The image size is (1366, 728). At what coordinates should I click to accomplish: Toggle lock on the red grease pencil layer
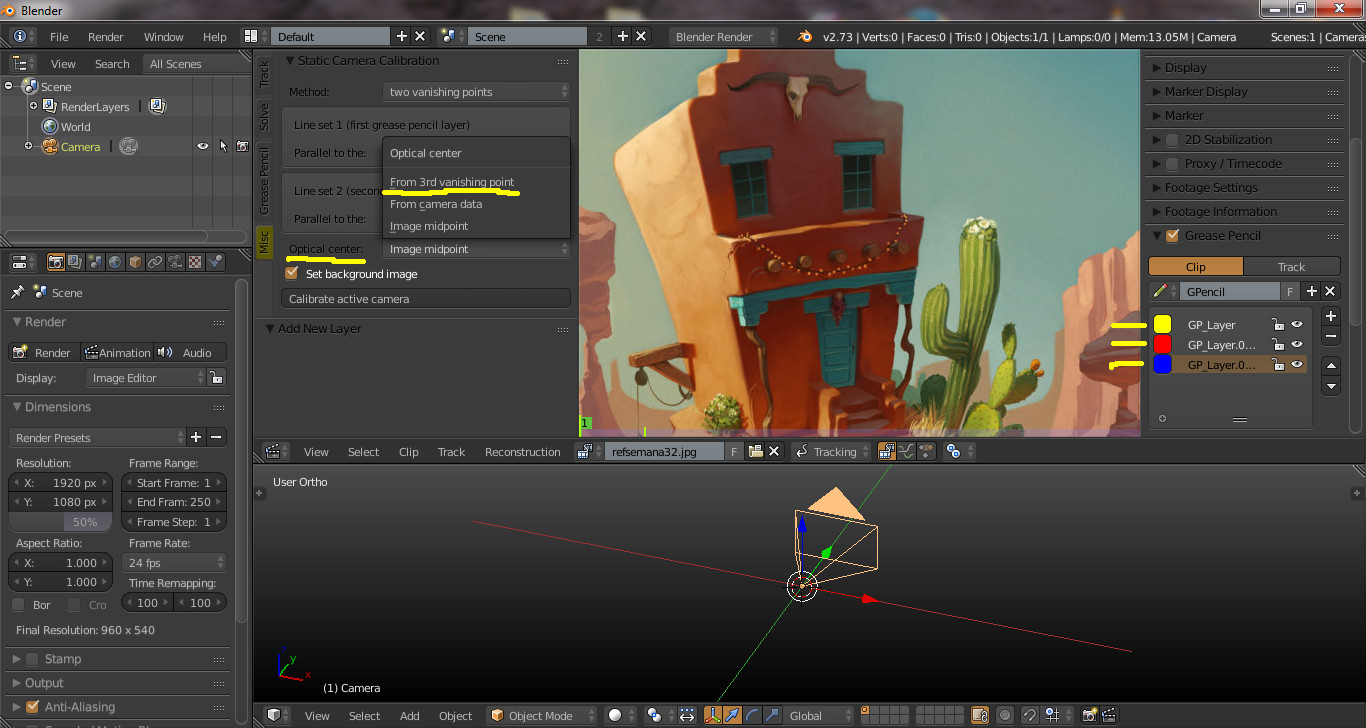1277,345
